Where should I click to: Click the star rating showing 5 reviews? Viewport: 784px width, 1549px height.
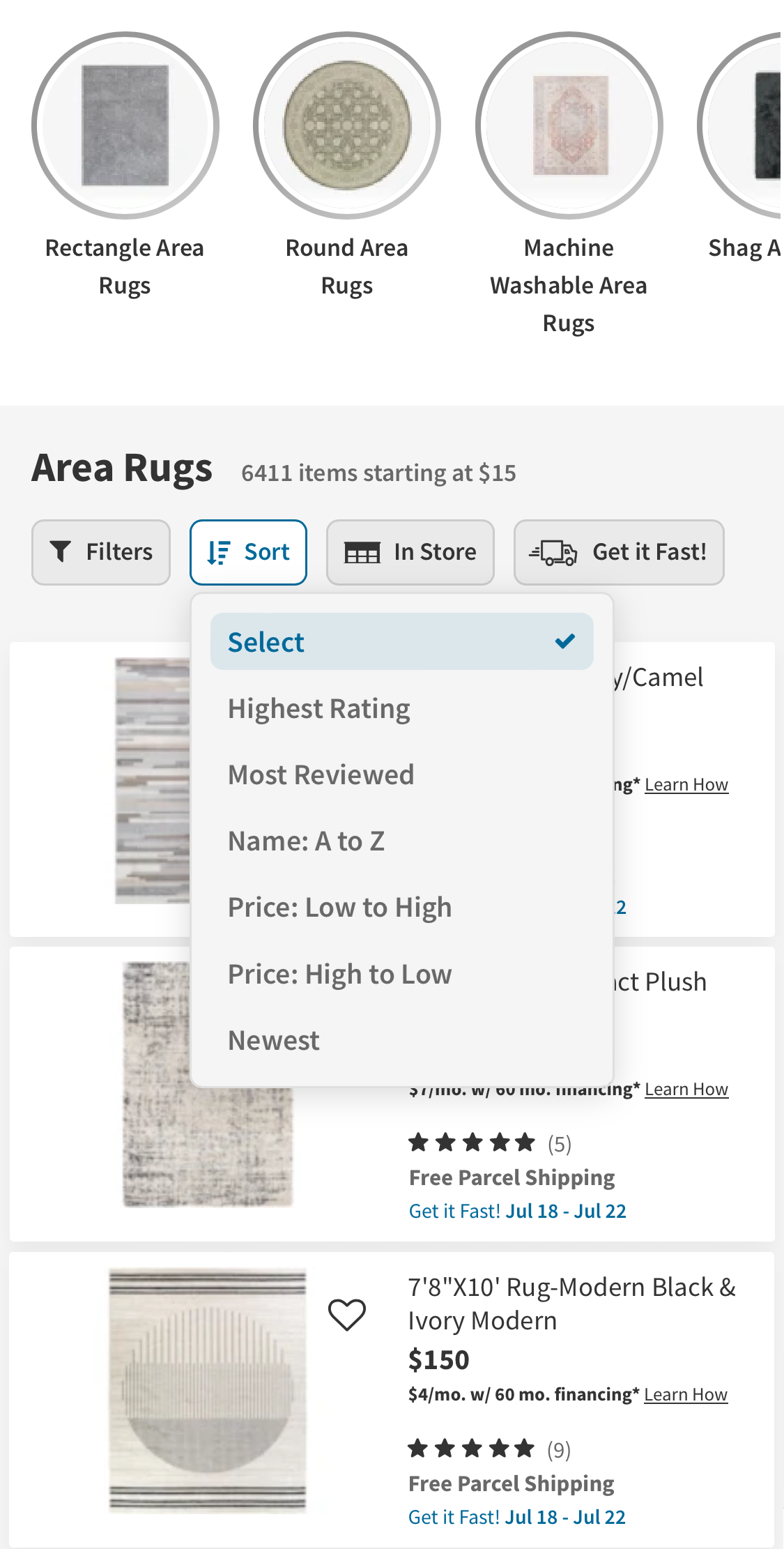click(472, 1142)
